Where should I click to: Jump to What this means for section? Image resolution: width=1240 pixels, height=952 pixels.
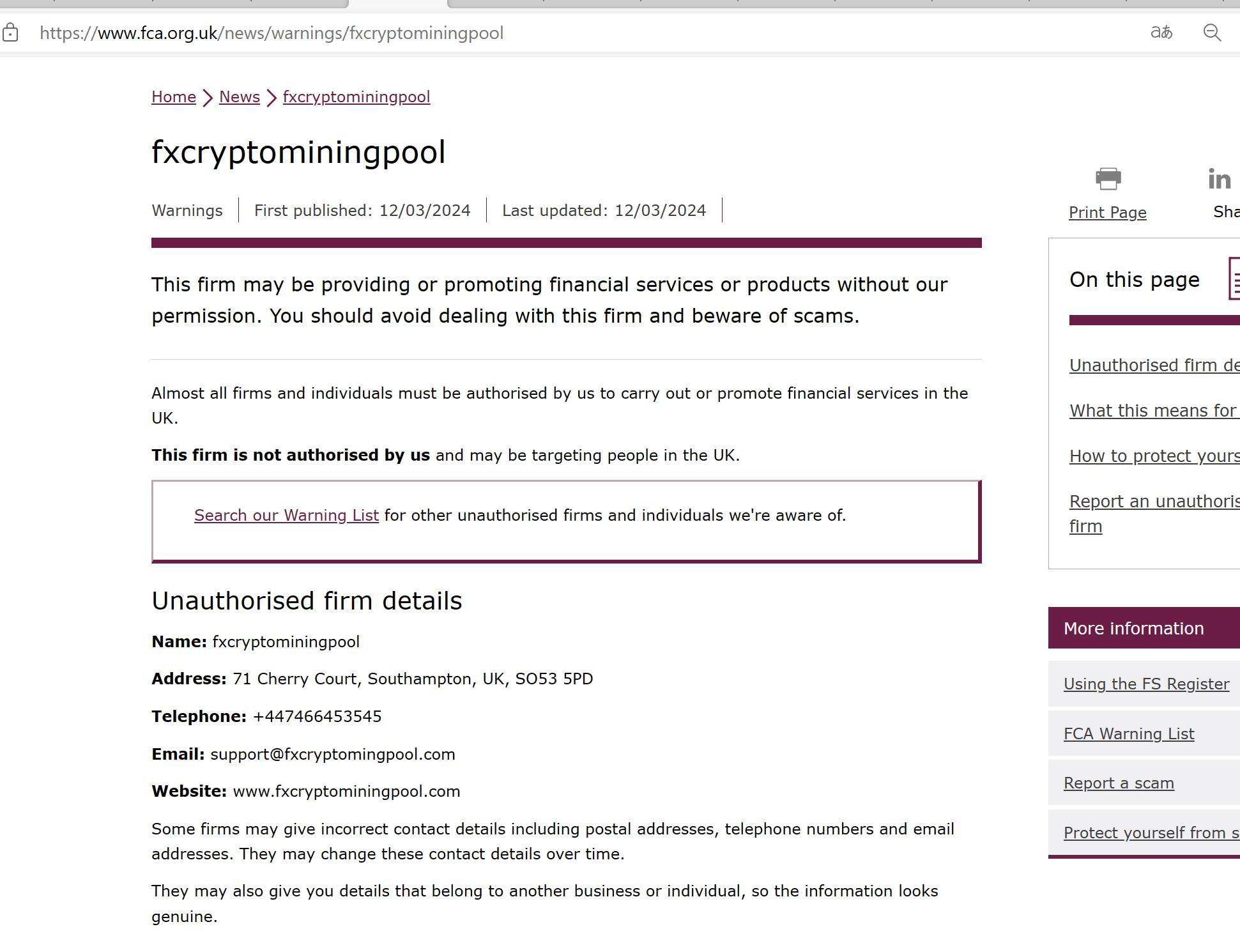(1154, 411)
